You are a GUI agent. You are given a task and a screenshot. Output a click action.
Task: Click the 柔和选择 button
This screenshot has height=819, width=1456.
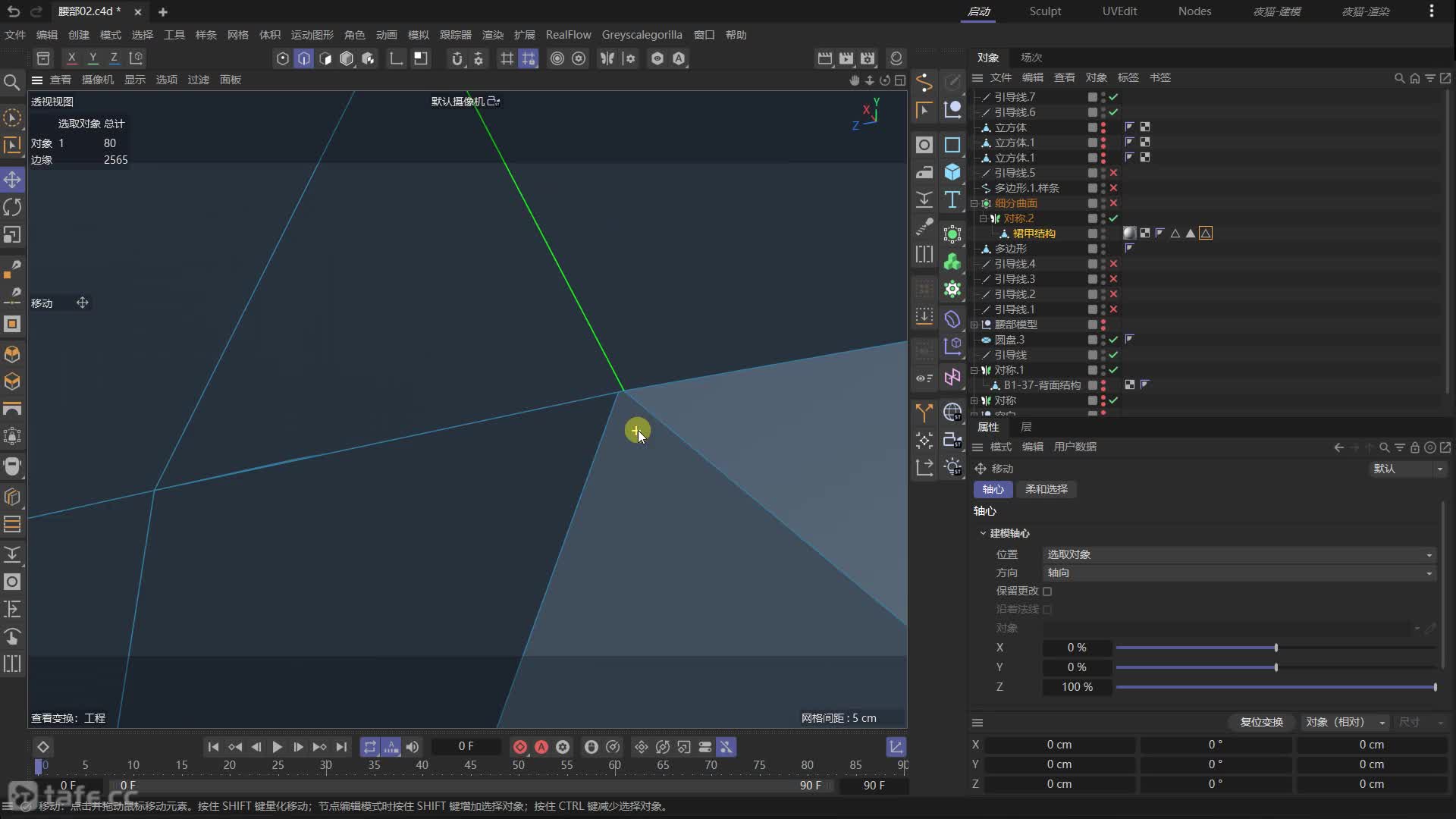click(x=1046, y=489)
